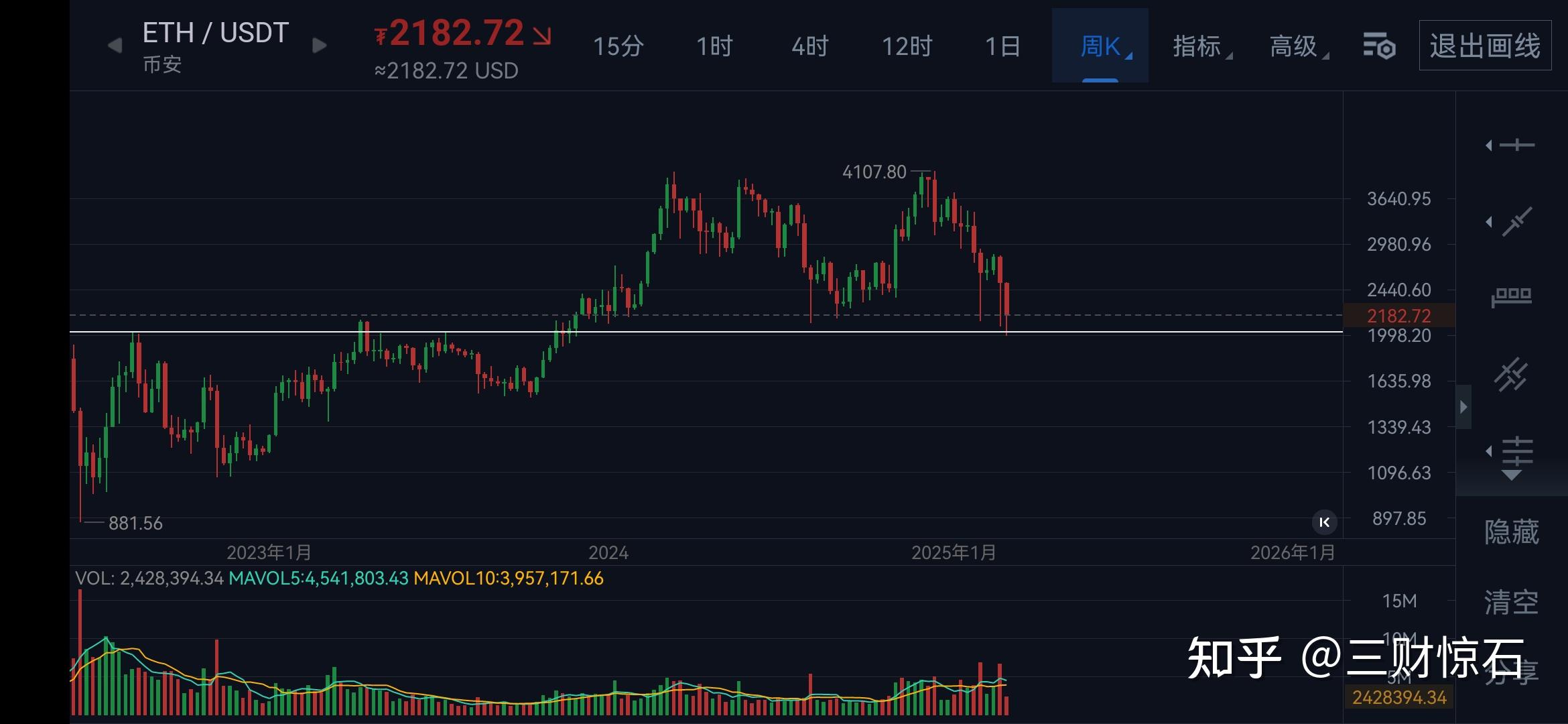This screenshot has width=1568, height=724.
Task: Go to previous trading pair arrow
Action: click(115, 46)
